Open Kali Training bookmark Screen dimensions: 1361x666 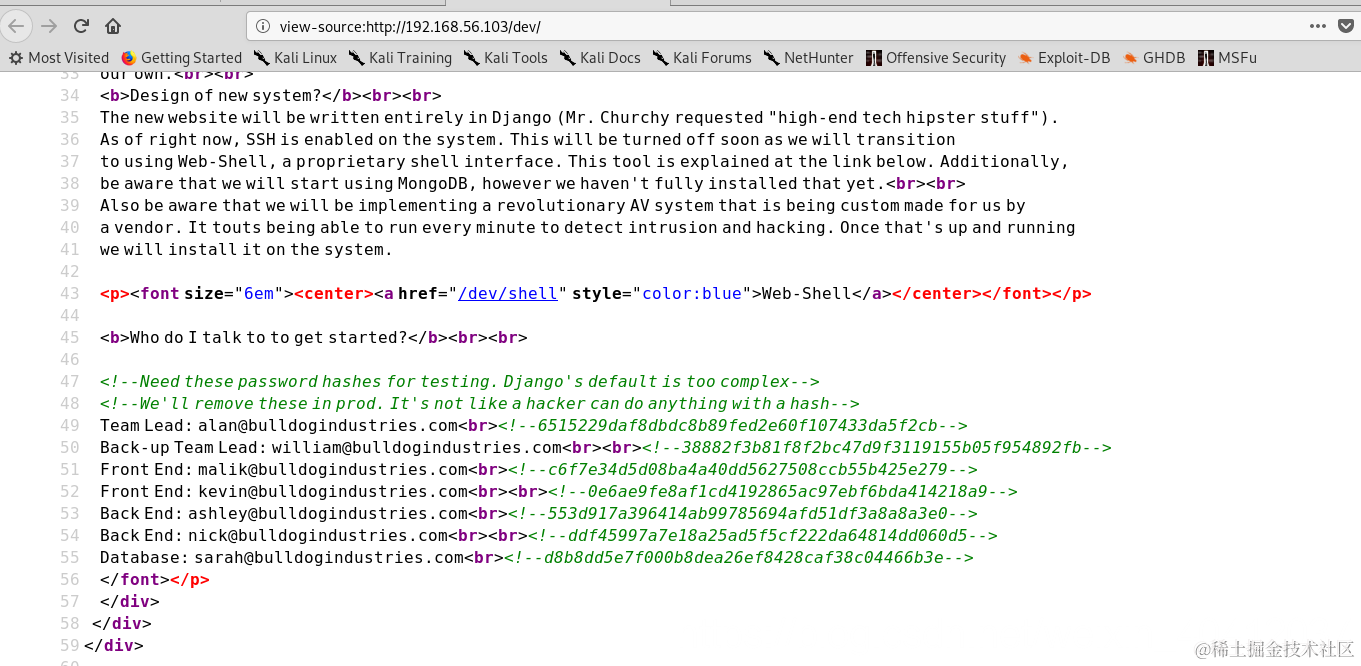(x=400, y=58)
